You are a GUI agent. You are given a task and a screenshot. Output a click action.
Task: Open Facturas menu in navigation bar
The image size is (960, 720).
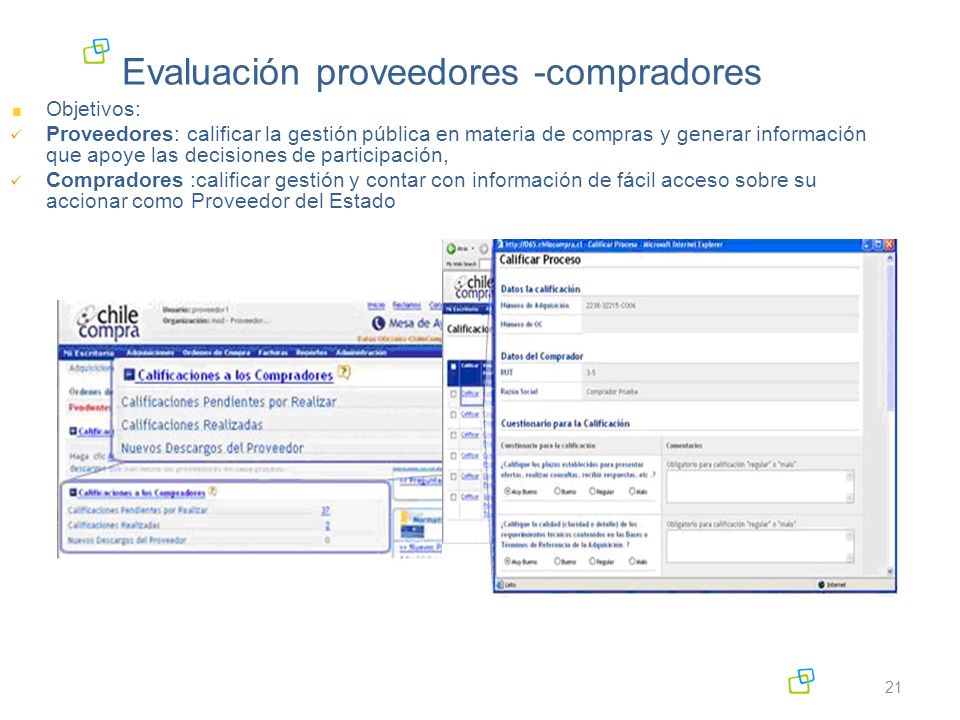[273, 352]
